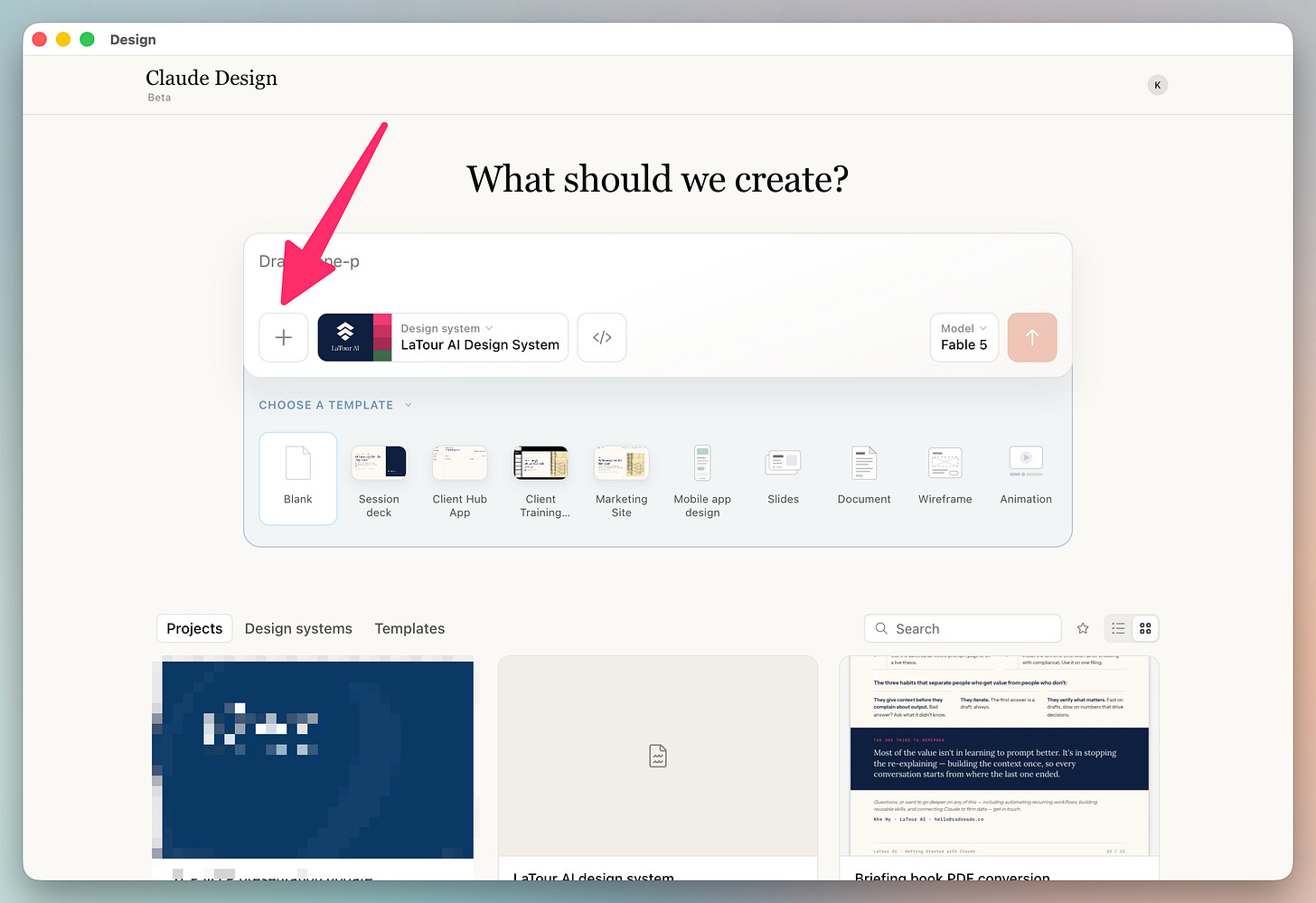Pick the Client Training template

[x=540, y=480]
